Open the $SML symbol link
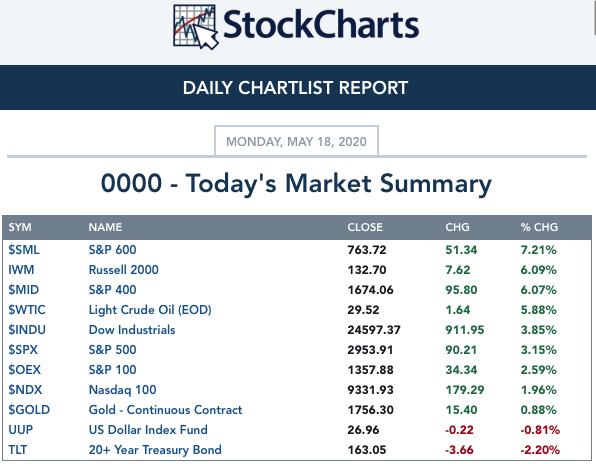 (x=24, y=250)
